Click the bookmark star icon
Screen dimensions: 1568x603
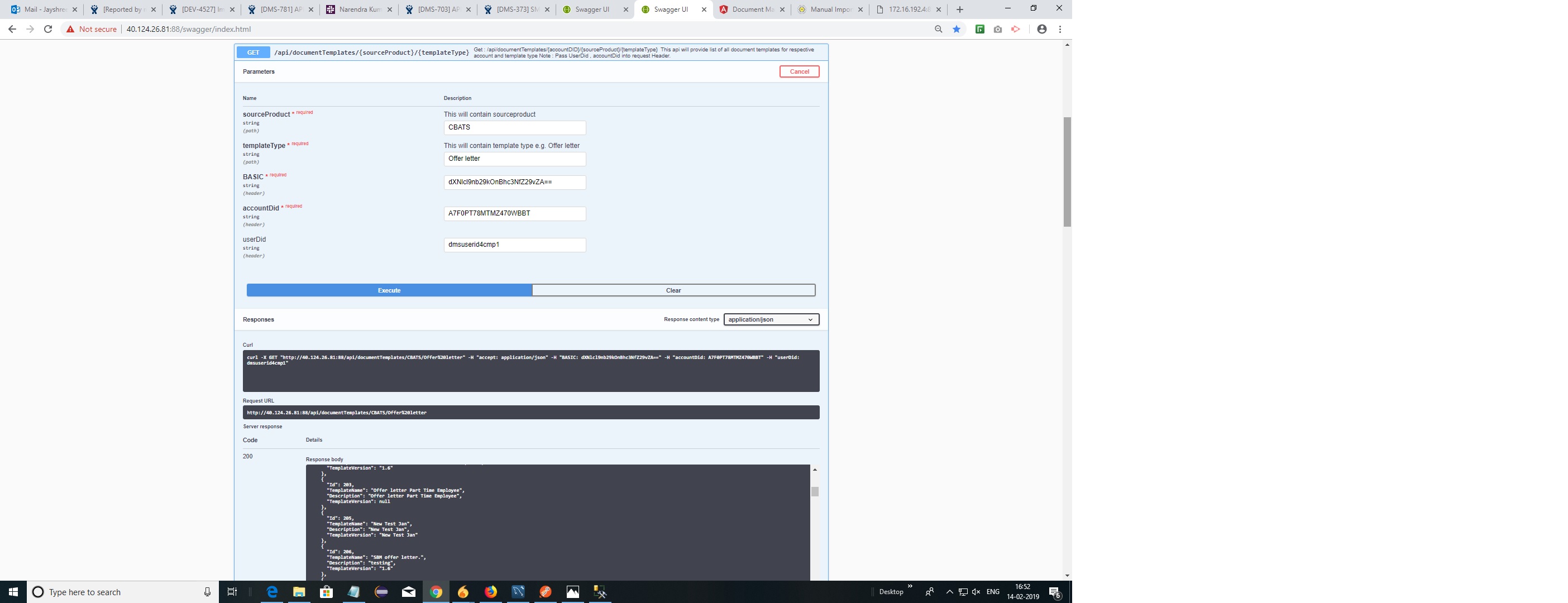pos(956,29)
